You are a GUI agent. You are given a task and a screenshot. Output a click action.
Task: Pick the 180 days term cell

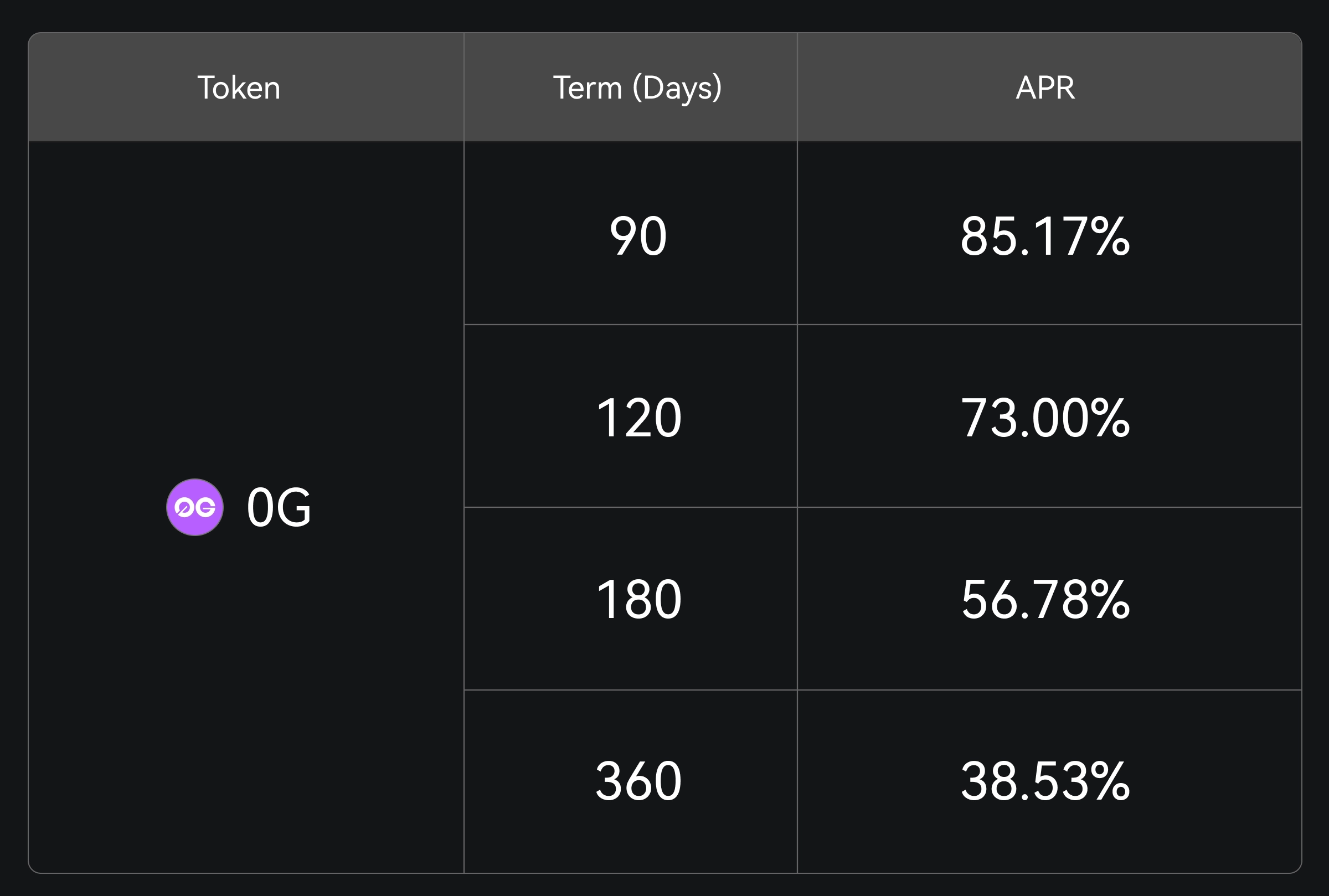pyautogui.click(x=638, y=599)
